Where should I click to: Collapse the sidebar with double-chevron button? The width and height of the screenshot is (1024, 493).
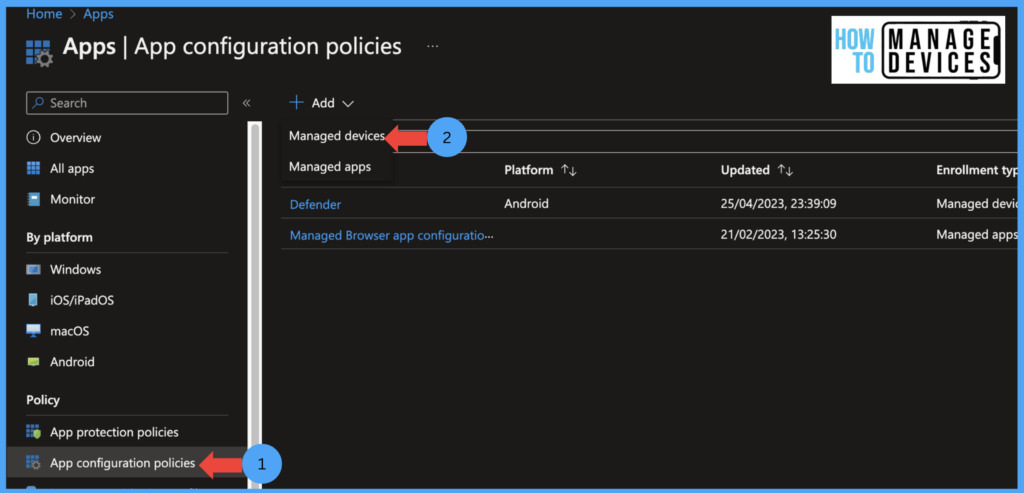(x=246, y=103)
